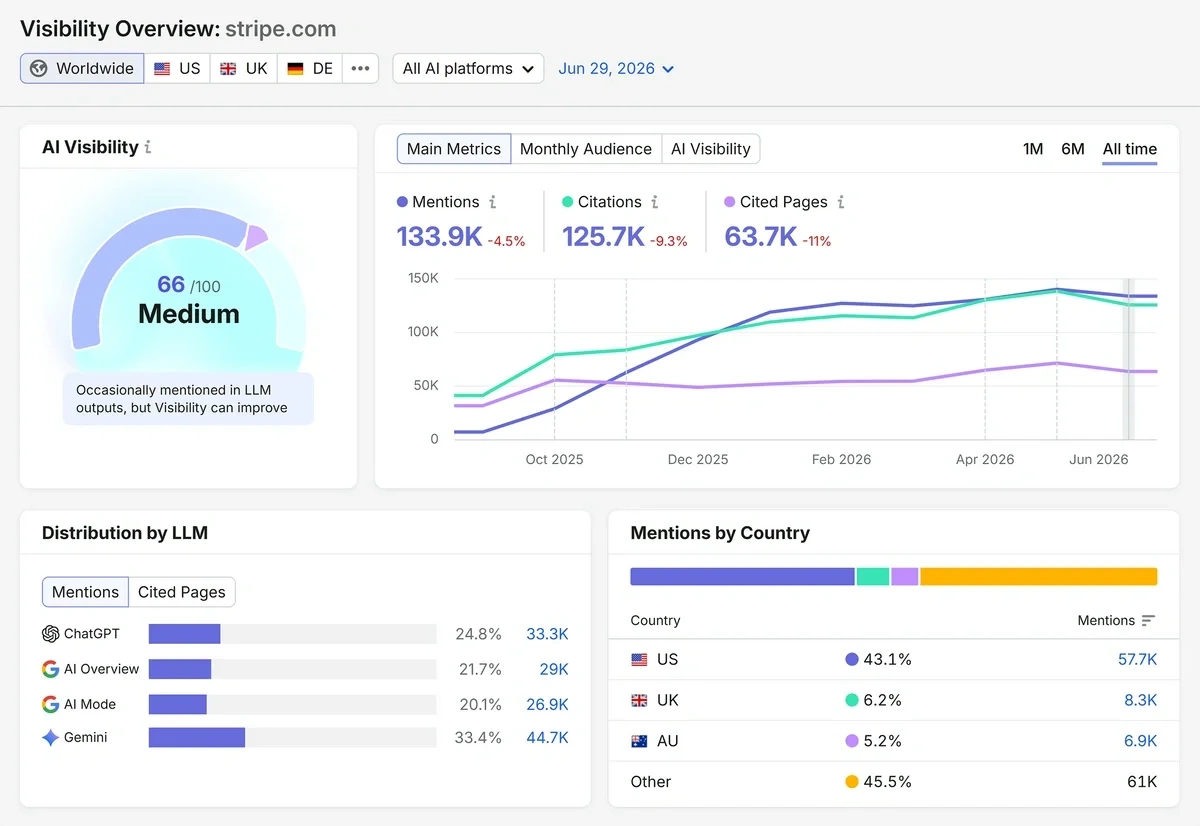
Task: Click the US flag in country table
Action: pyautogui.click(x=639, y=660)
